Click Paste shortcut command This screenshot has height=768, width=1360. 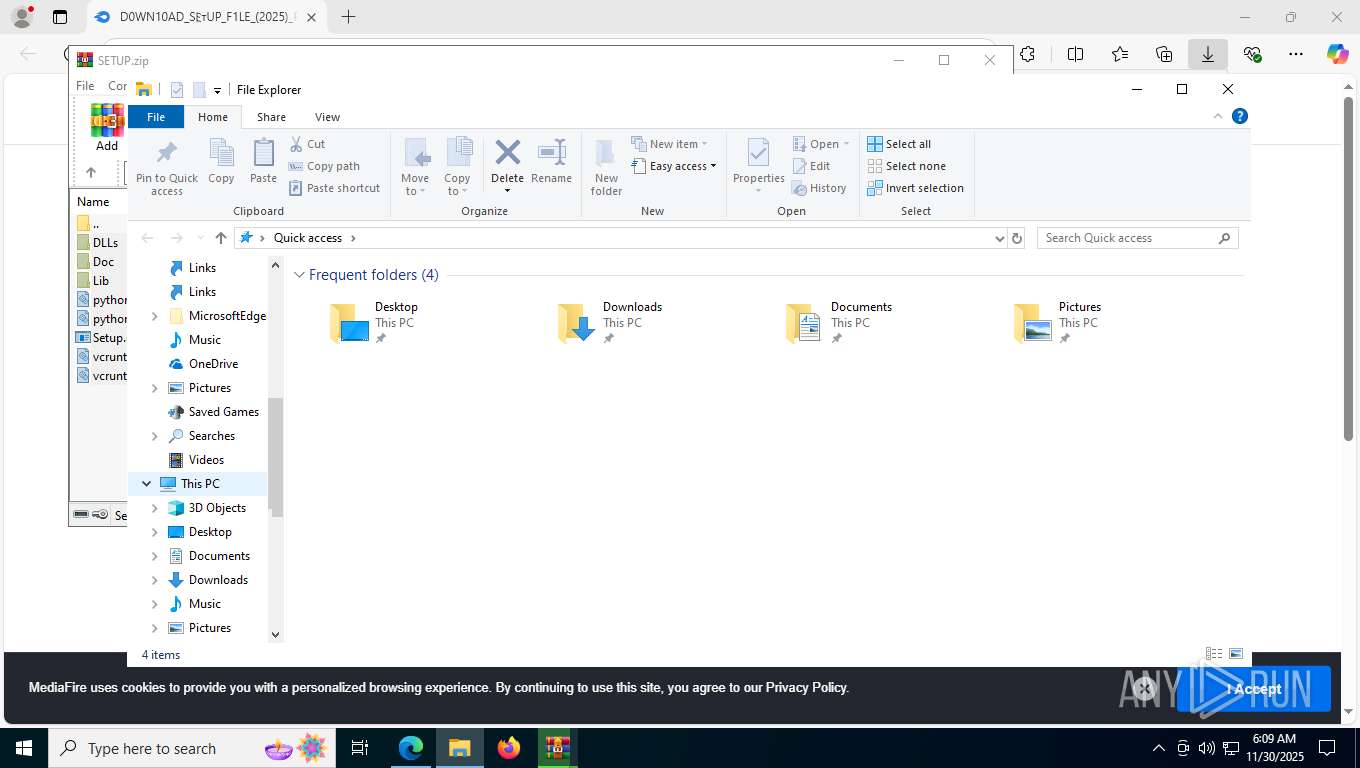coord(335,188)
